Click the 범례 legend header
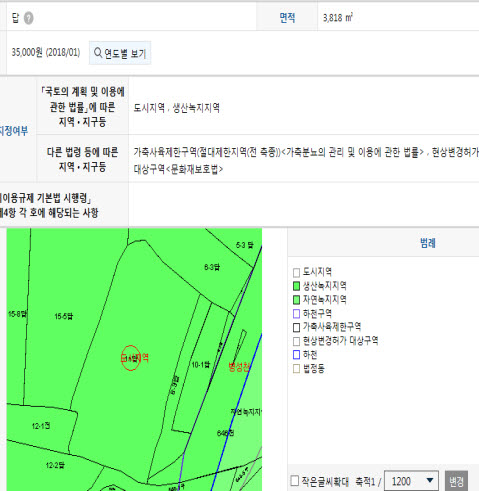Image resolution: width=479 pixels, height=491 pixels. click(x=428, y=243)
